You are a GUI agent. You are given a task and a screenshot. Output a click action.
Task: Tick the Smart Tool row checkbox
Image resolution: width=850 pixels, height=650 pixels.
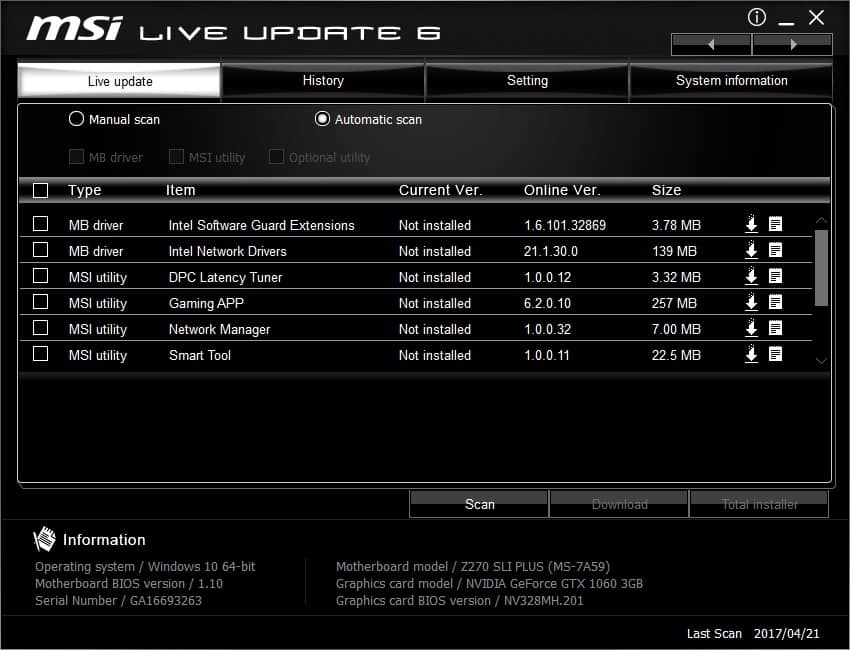click(41, 354)
